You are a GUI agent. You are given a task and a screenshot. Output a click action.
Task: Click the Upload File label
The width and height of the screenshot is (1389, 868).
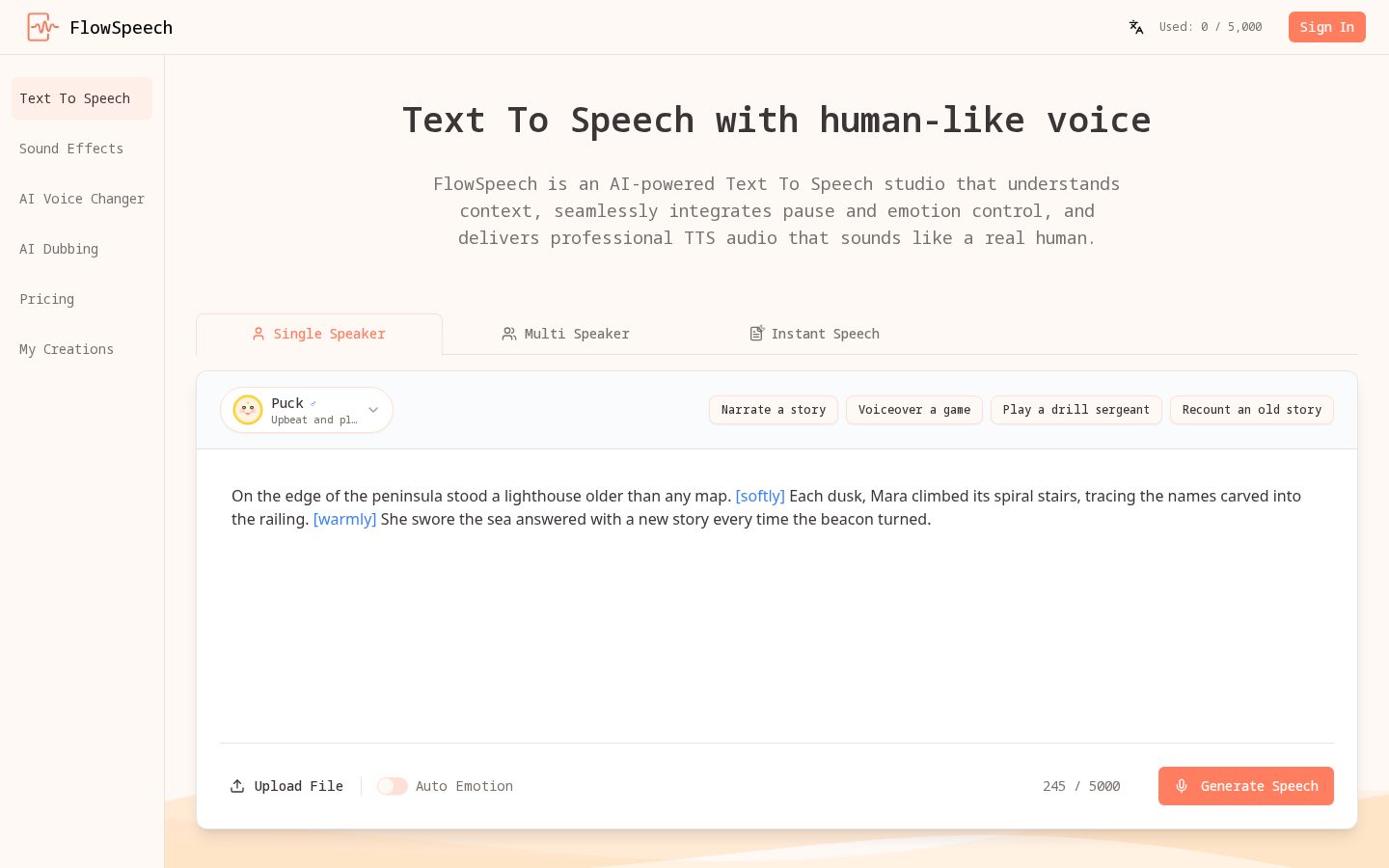click(299, 786)
